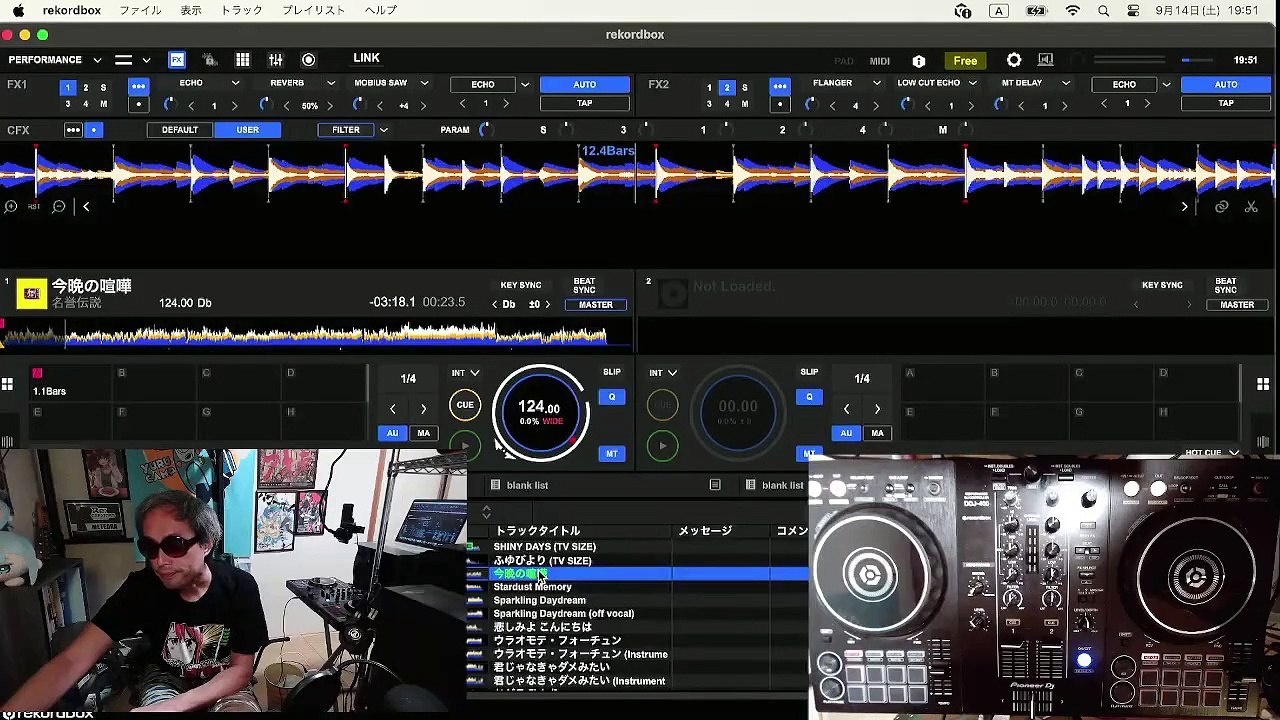This screenshot has height=720, width=1280.
Task: Open the sampler panel icon
Action: click(x=210, y=60)
